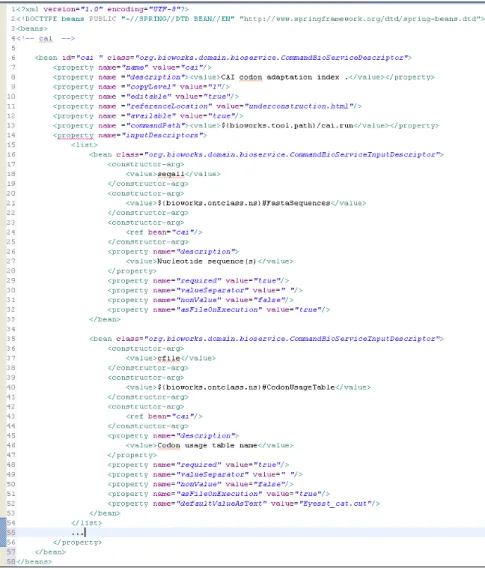Image resolution: width=485 pixels, height=568 pixels.
Task: Click the 'Nucleotide sequence(s)' value text
Action: [x=207, y=262]
